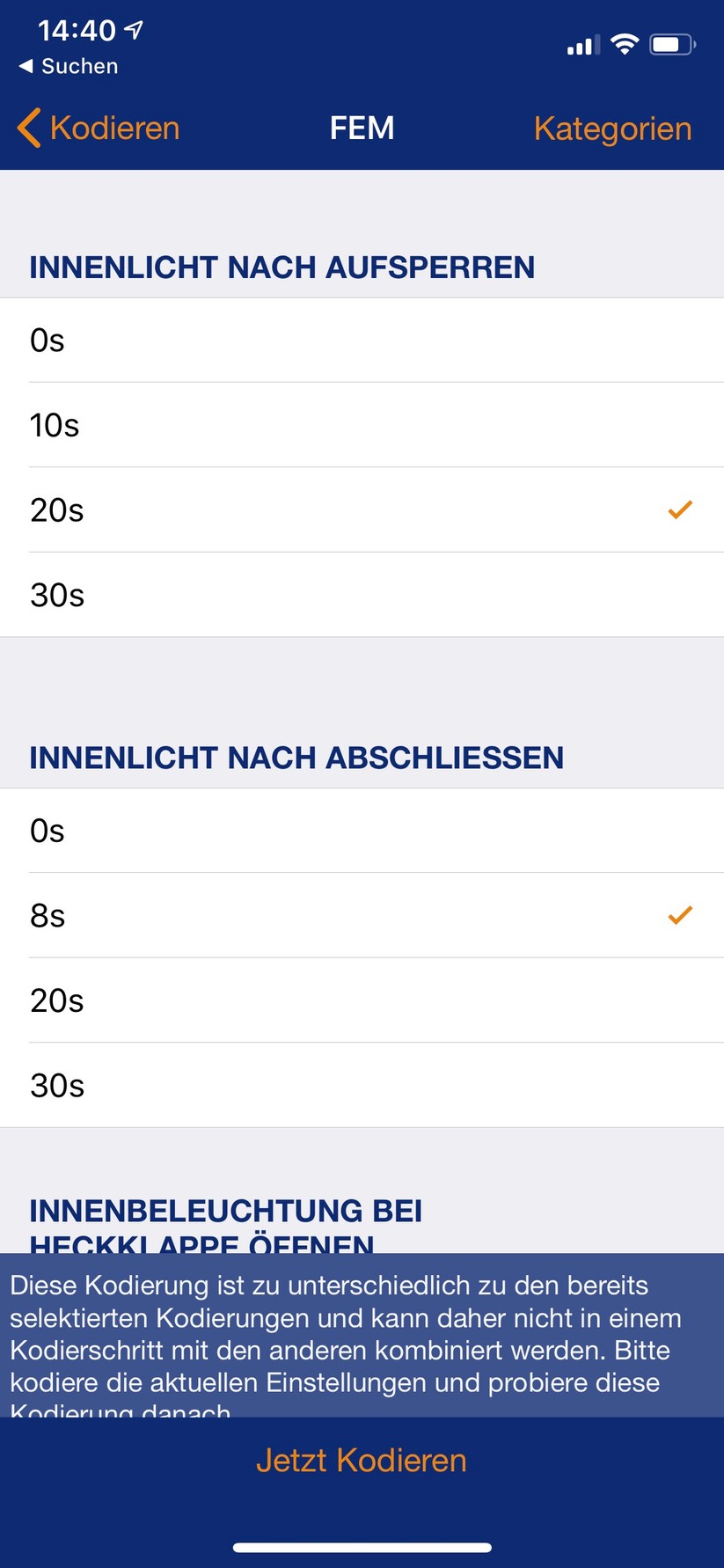This screenshot has height=1568, width=724.
Task: Tap the location arrow beside the clock
Action: pyautogui.click(x=134, y=31)
